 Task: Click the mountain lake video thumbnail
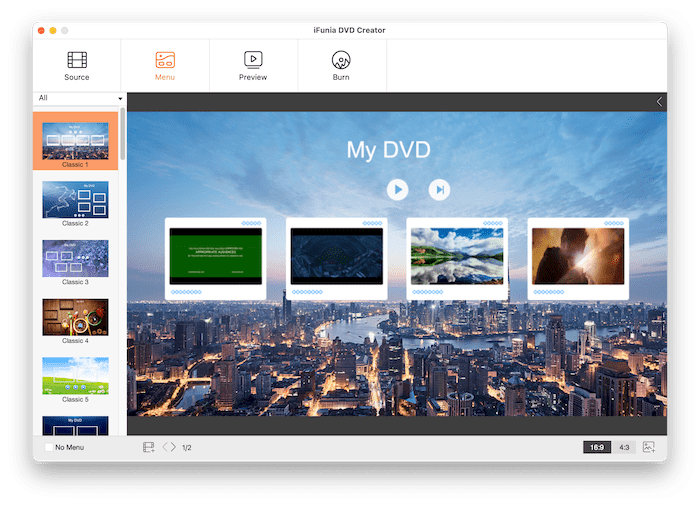tap(456, 256)
